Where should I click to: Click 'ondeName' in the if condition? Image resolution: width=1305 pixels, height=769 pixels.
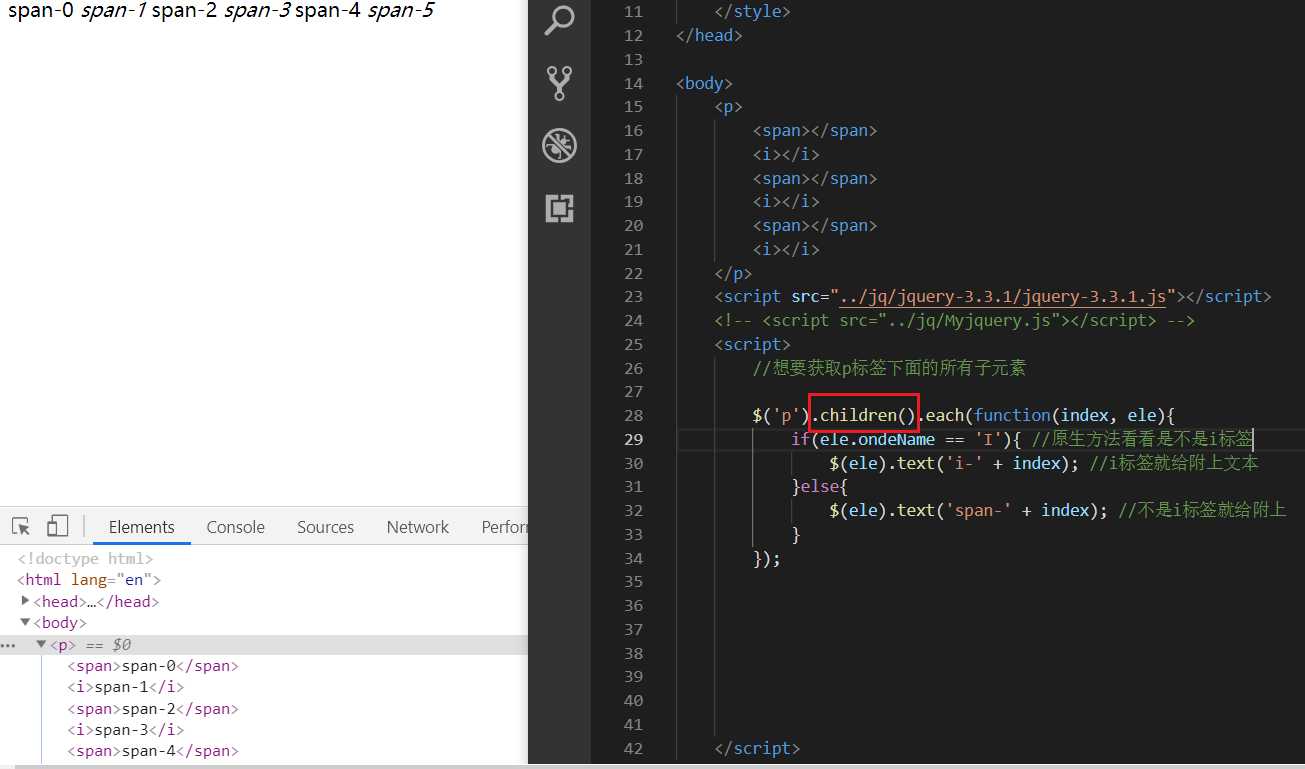click(896, 439)
